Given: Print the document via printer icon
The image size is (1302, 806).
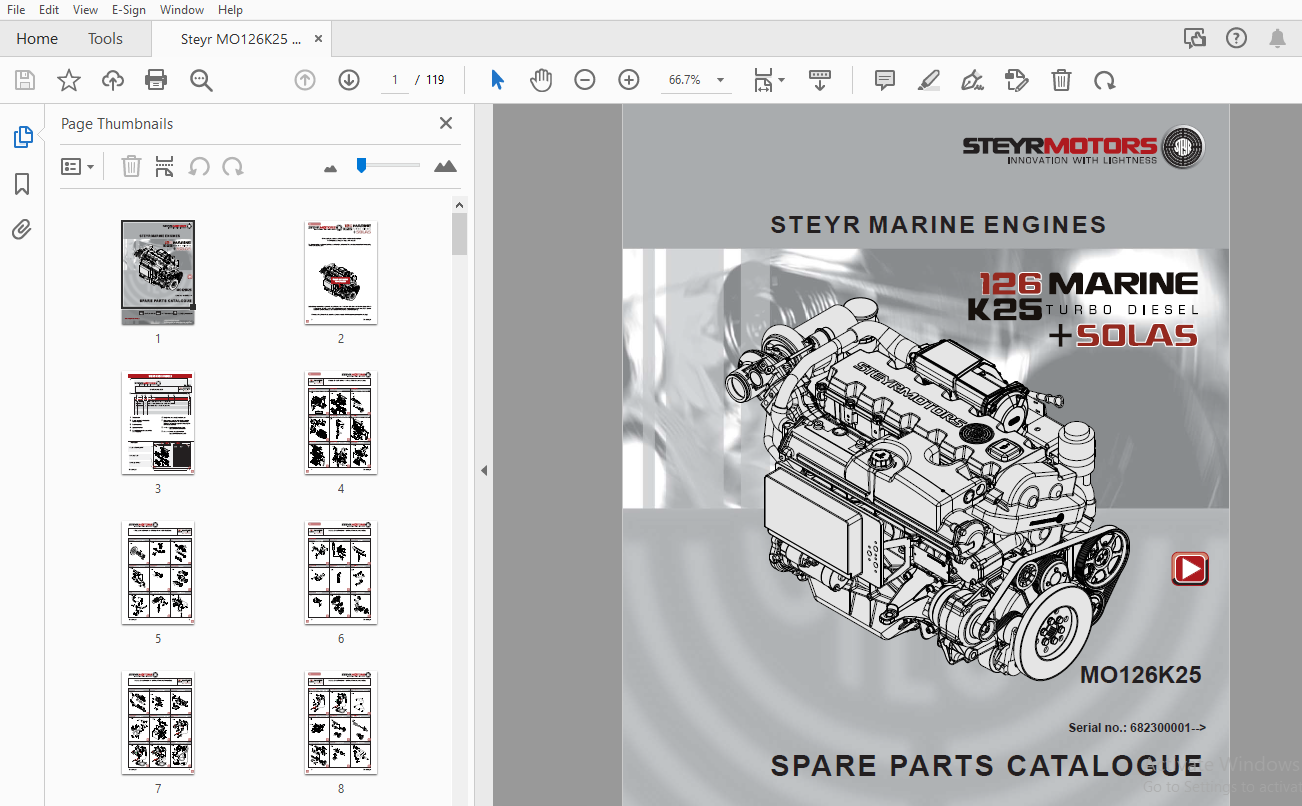Looking at the screenshot, I should tap(156, 80).
